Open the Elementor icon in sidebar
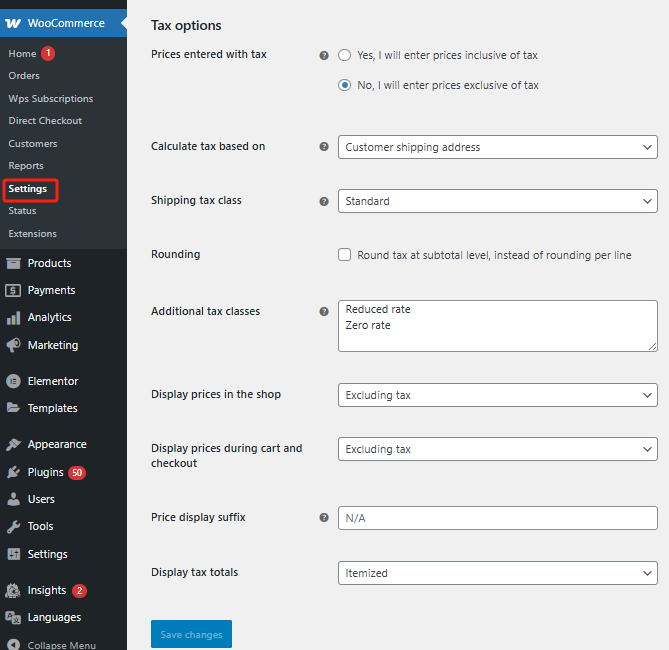 click(13, 381)
